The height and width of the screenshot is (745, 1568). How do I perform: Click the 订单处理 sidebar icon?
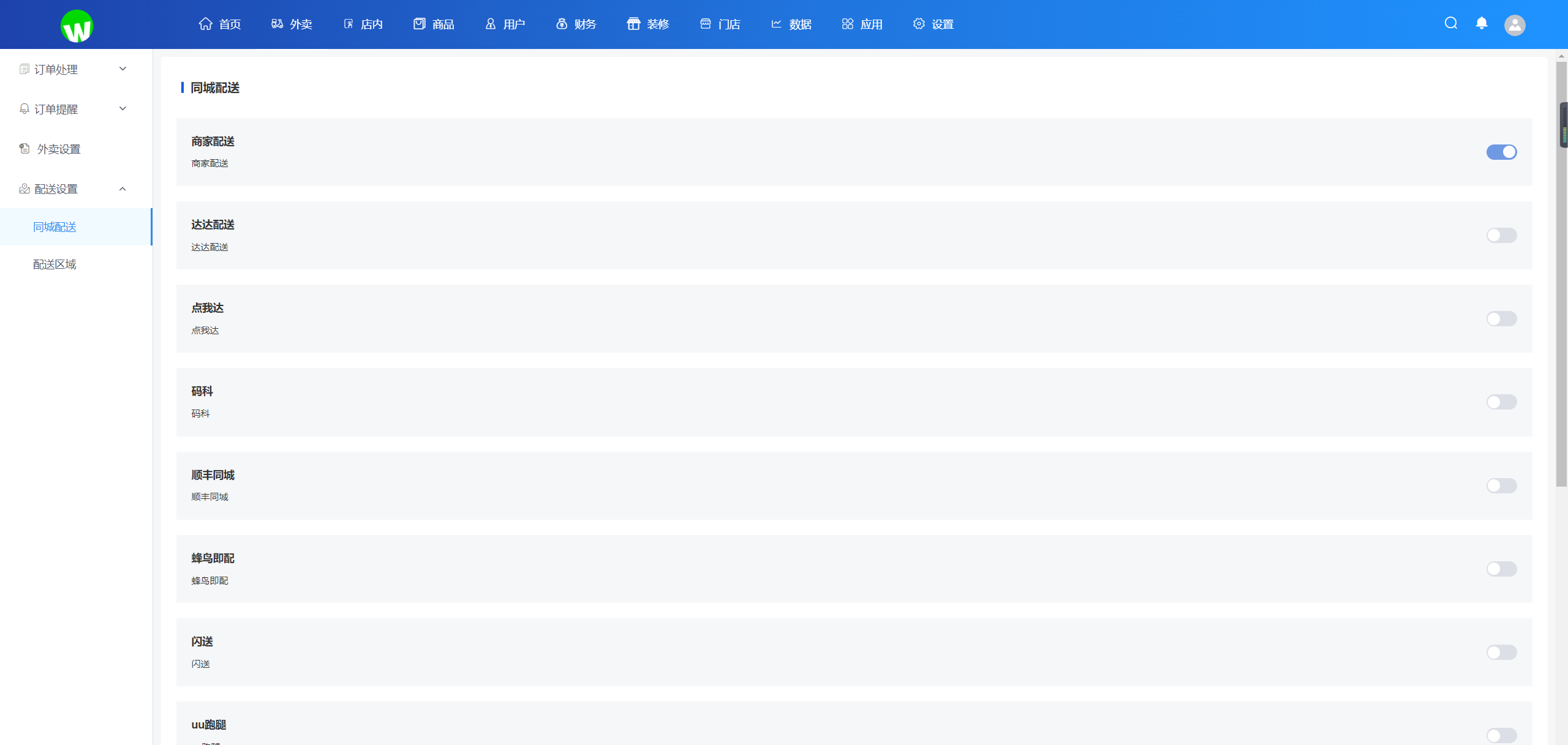click(x=24, y=69)
